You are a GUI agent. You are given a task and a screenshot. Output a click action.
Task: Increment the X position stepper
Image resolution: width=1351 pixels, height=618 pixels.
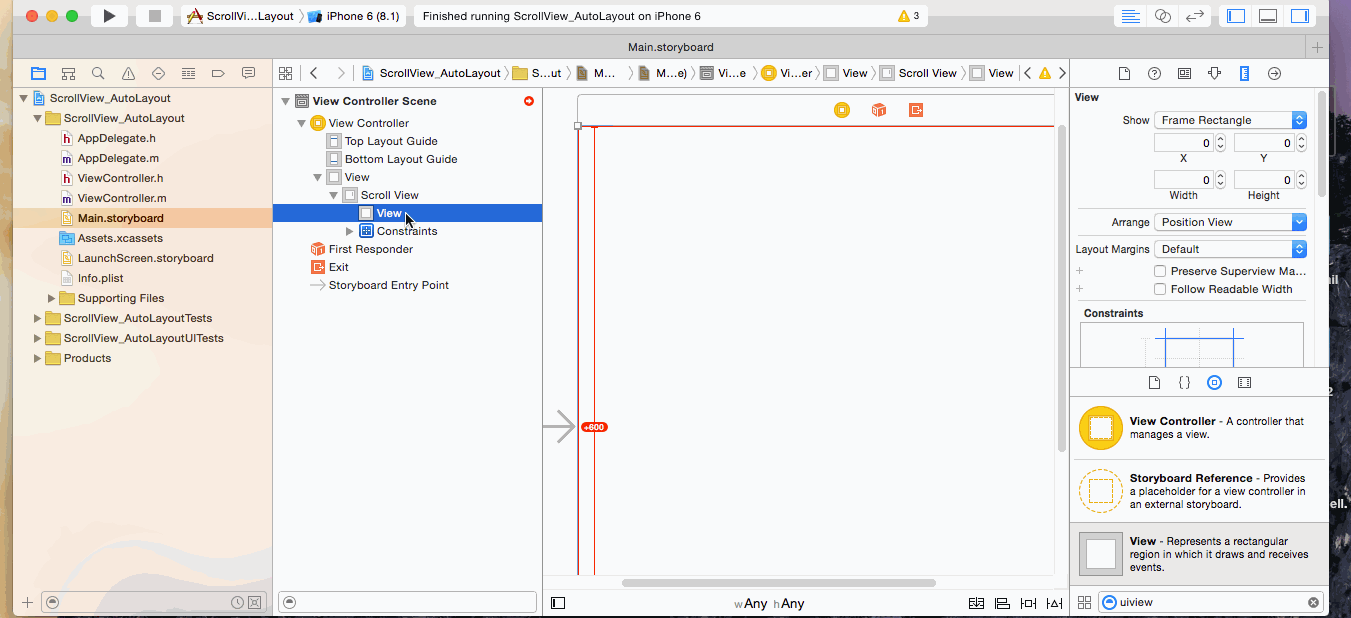[1221, 140]
